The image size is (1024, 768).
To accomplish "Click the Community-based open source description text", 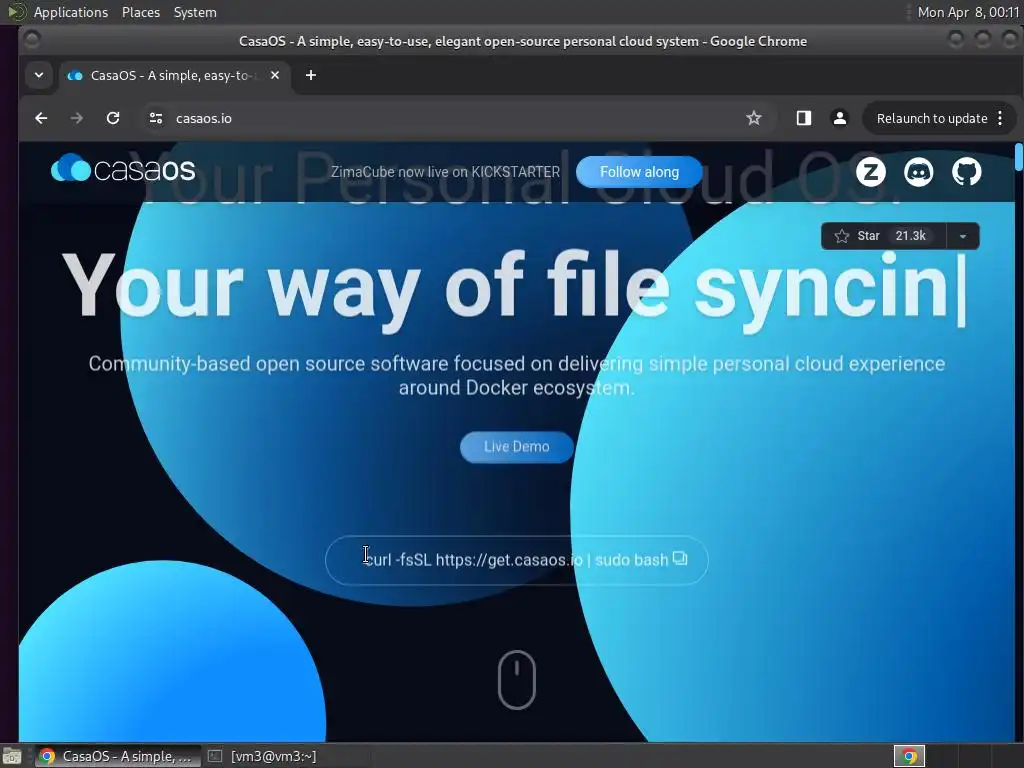I will (x=517, y=376).
